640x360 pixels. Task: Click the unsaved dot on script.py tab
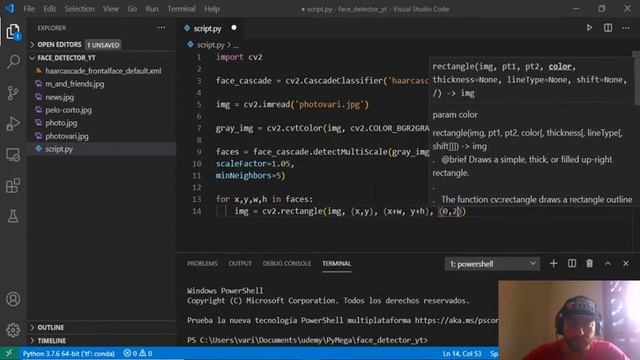click(234, 28)
